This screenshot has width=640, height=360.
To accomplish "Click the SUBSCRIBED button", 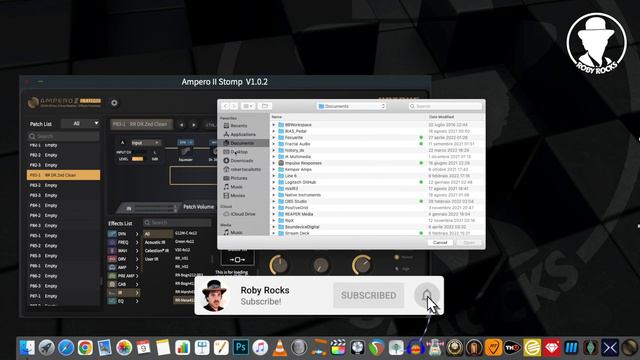I will (369, 295).
